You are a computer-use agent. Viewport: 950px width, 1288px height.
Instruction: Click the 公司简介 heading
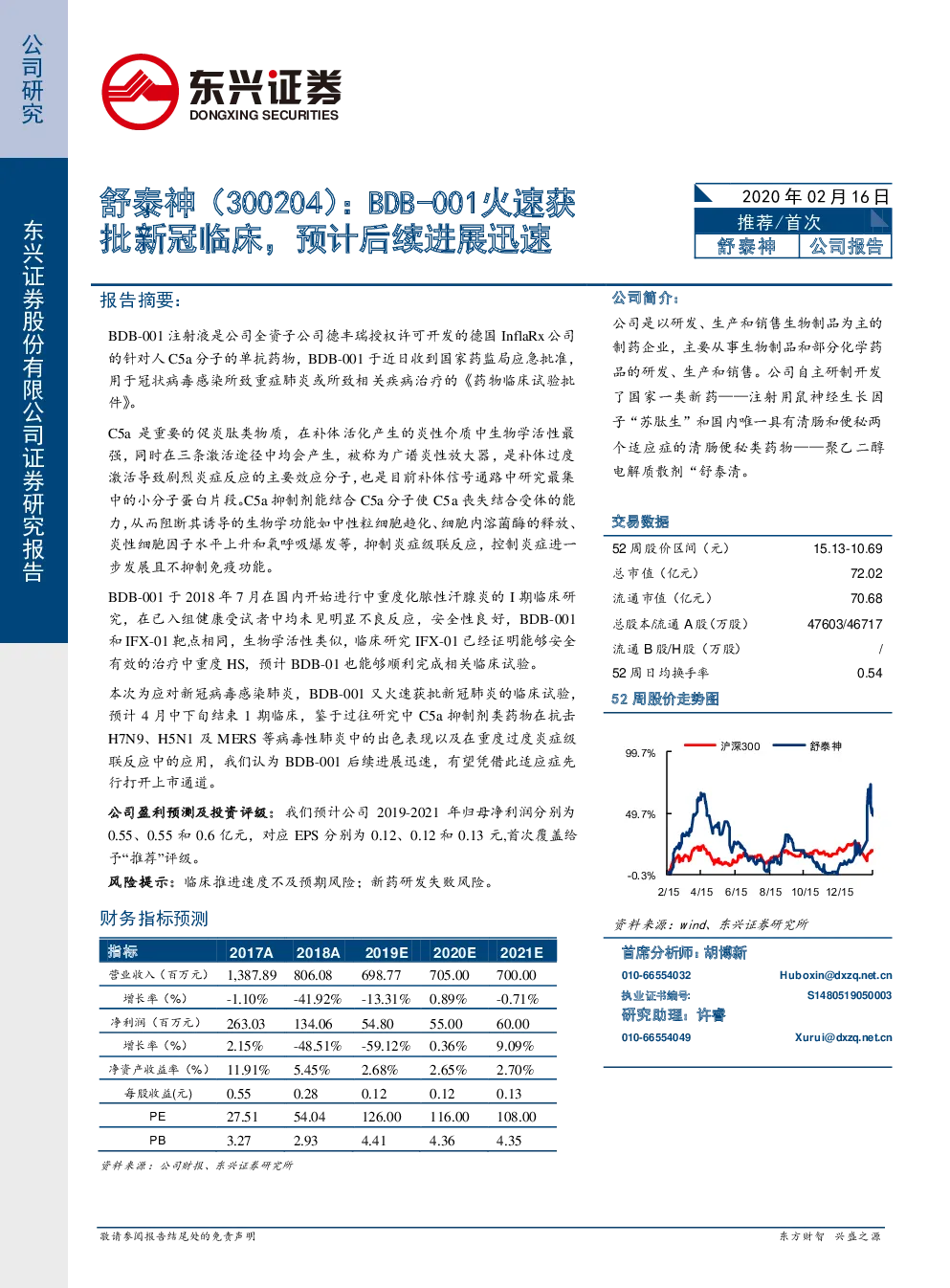tap(646, 298)
